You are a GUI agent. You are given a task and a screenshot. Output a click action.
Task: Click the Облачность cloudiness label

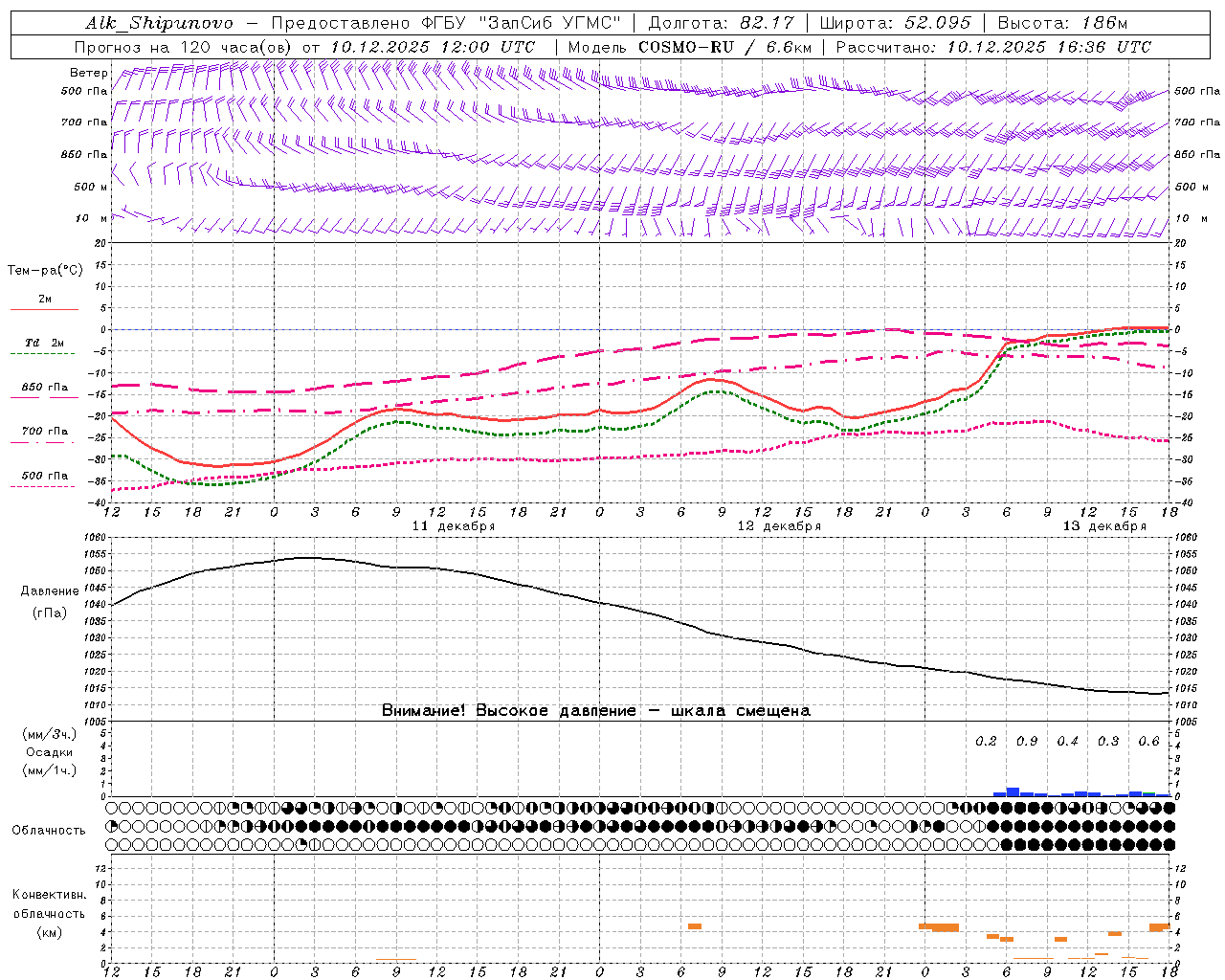(49, 831)
